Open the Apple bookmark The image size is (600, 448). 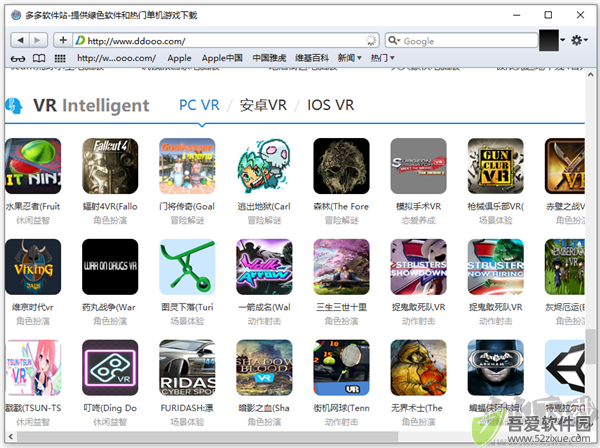[x=179, y=58]
